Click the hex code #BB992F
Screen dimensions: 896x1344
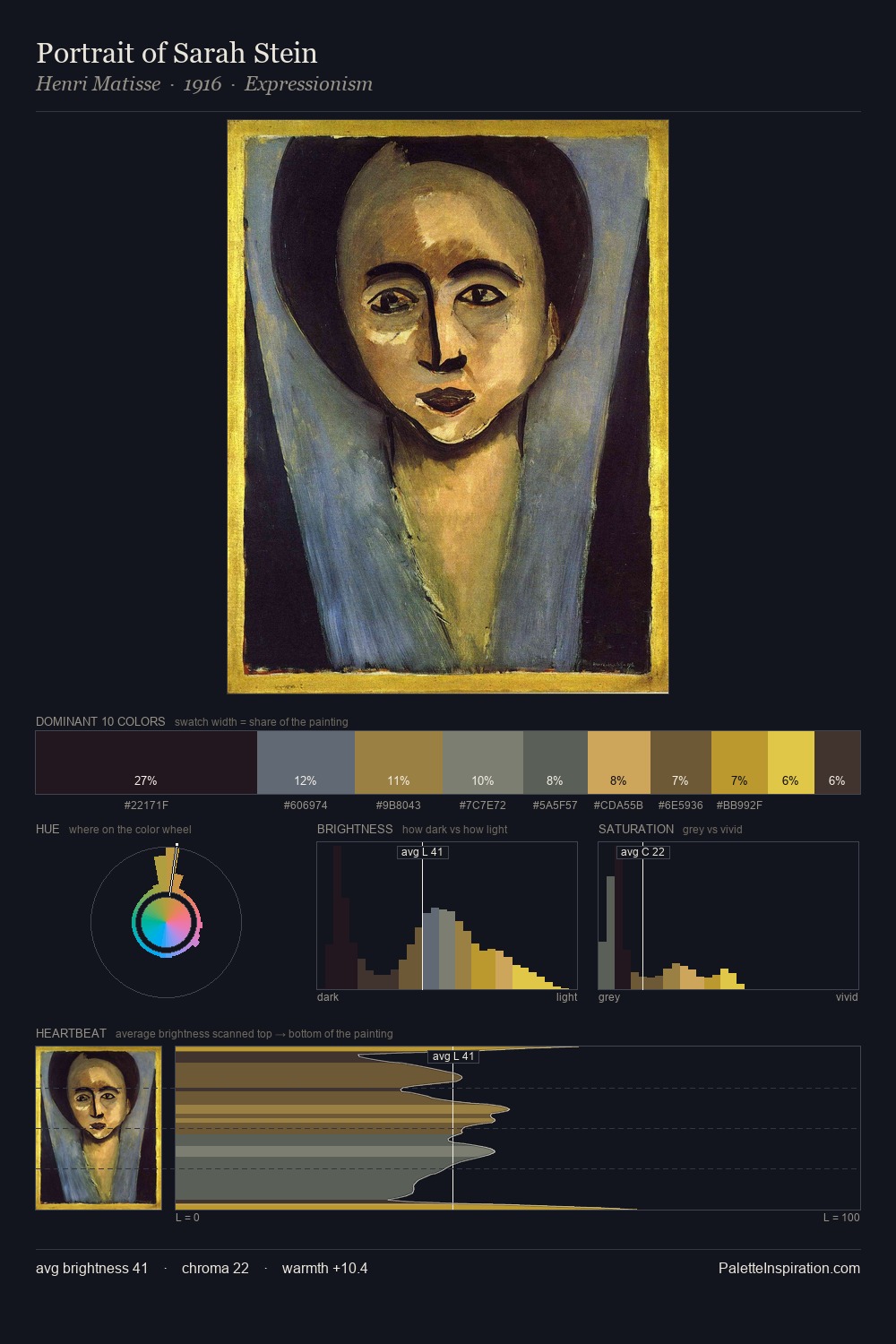pyautogui.click(x=739, y=806)
